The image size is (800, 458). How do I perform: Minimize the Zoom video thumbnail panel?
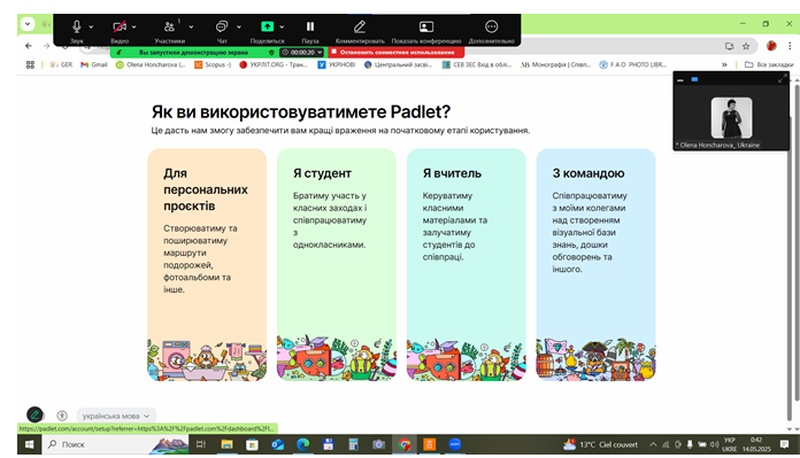(x=680, y=80)
